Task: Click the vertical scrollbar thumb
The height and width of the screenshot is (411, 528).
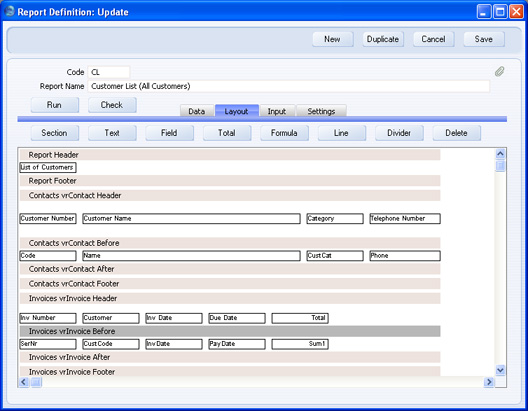Action: (500, 166)
